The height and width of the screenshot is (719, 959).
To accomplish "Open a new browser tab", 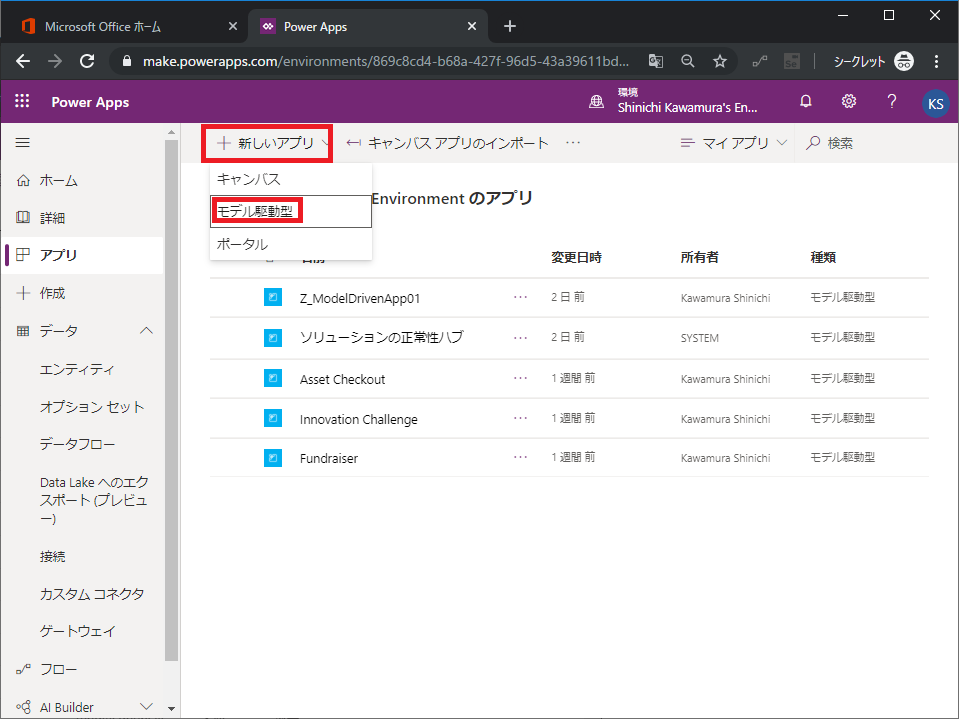I will tap(509, 26).
